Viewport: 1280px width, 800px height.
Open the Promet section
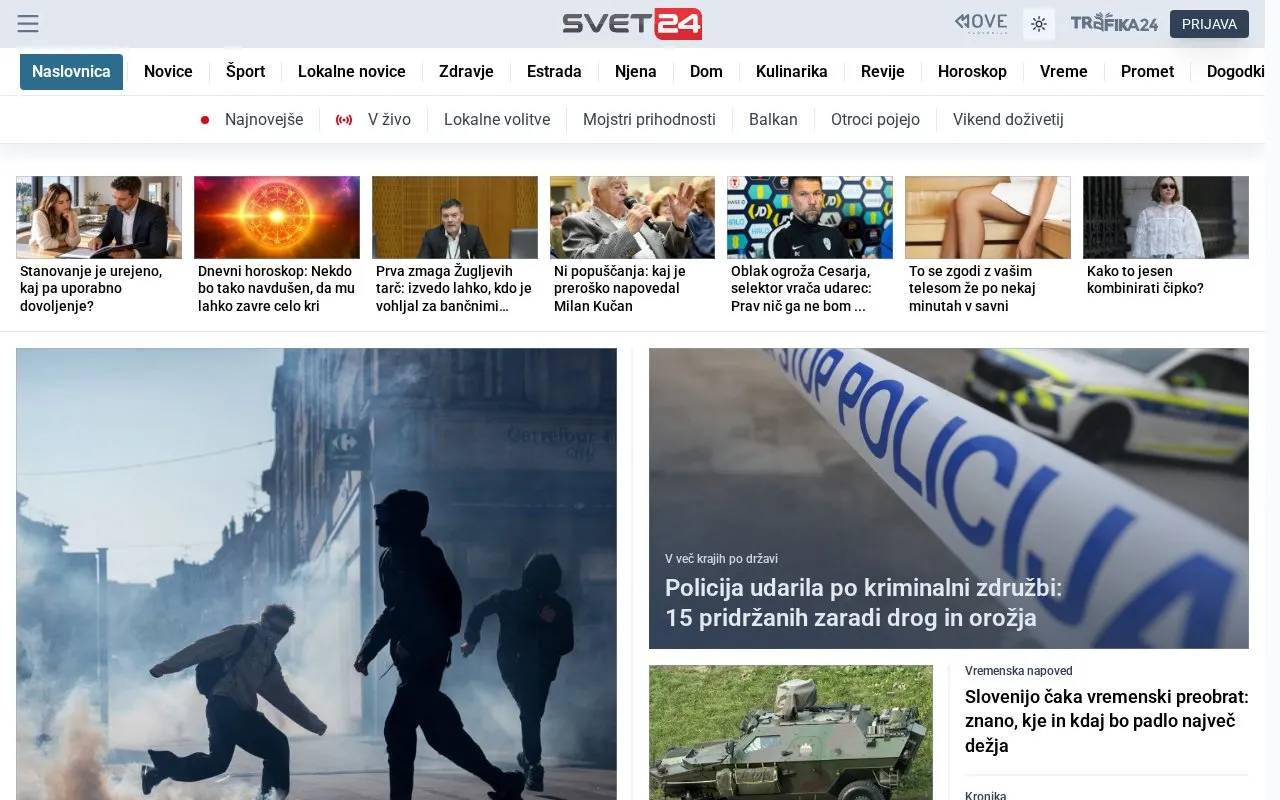1147,72
